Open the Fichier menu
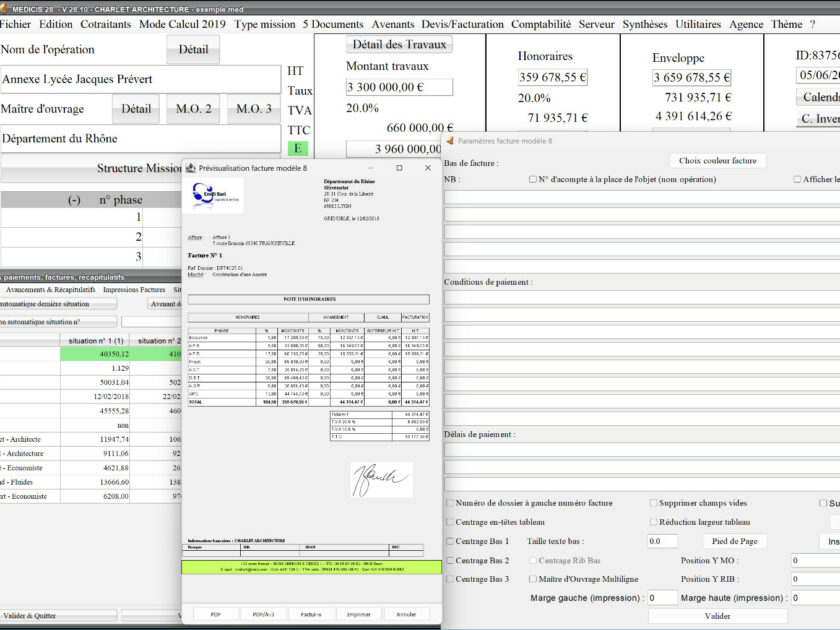Viewport: 840px width, 630px height. (15, 24)
